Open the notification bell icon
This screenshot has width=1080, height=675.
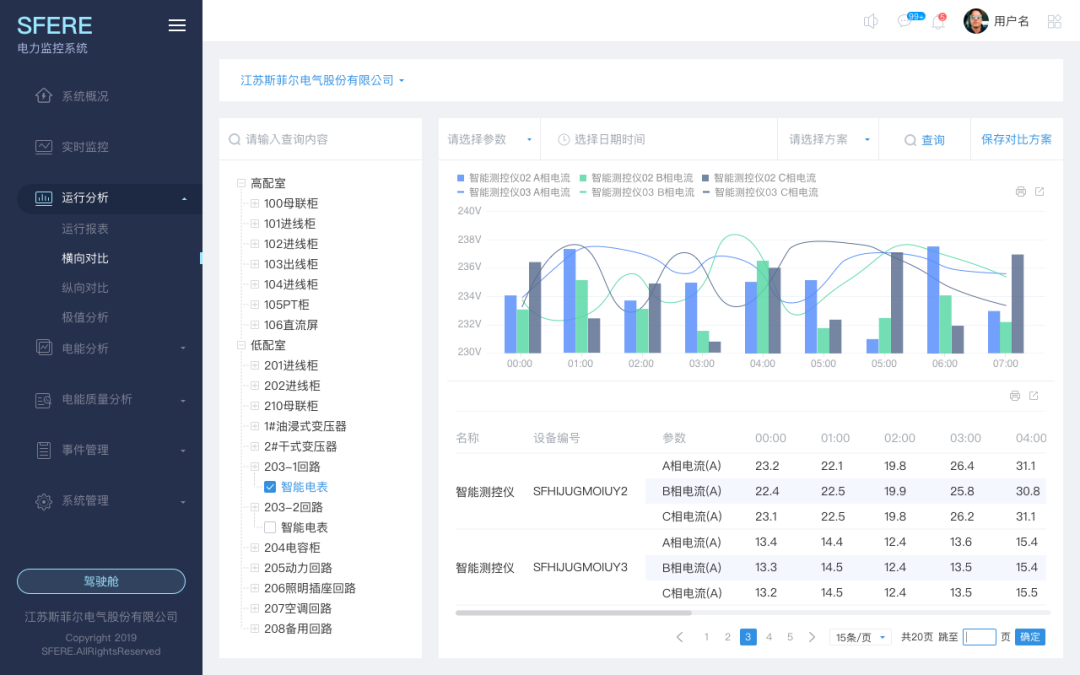tap(937, 22)
